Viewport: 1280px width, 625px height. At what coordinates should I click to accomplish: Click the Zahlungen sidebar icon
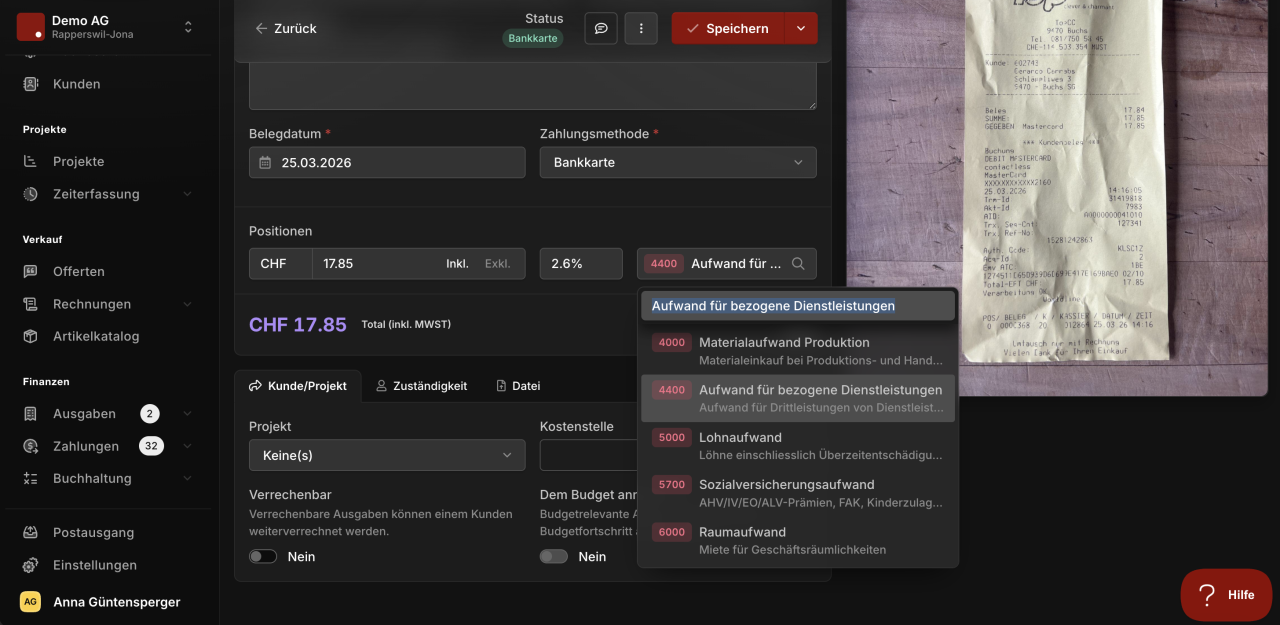[x=31, y=446]
